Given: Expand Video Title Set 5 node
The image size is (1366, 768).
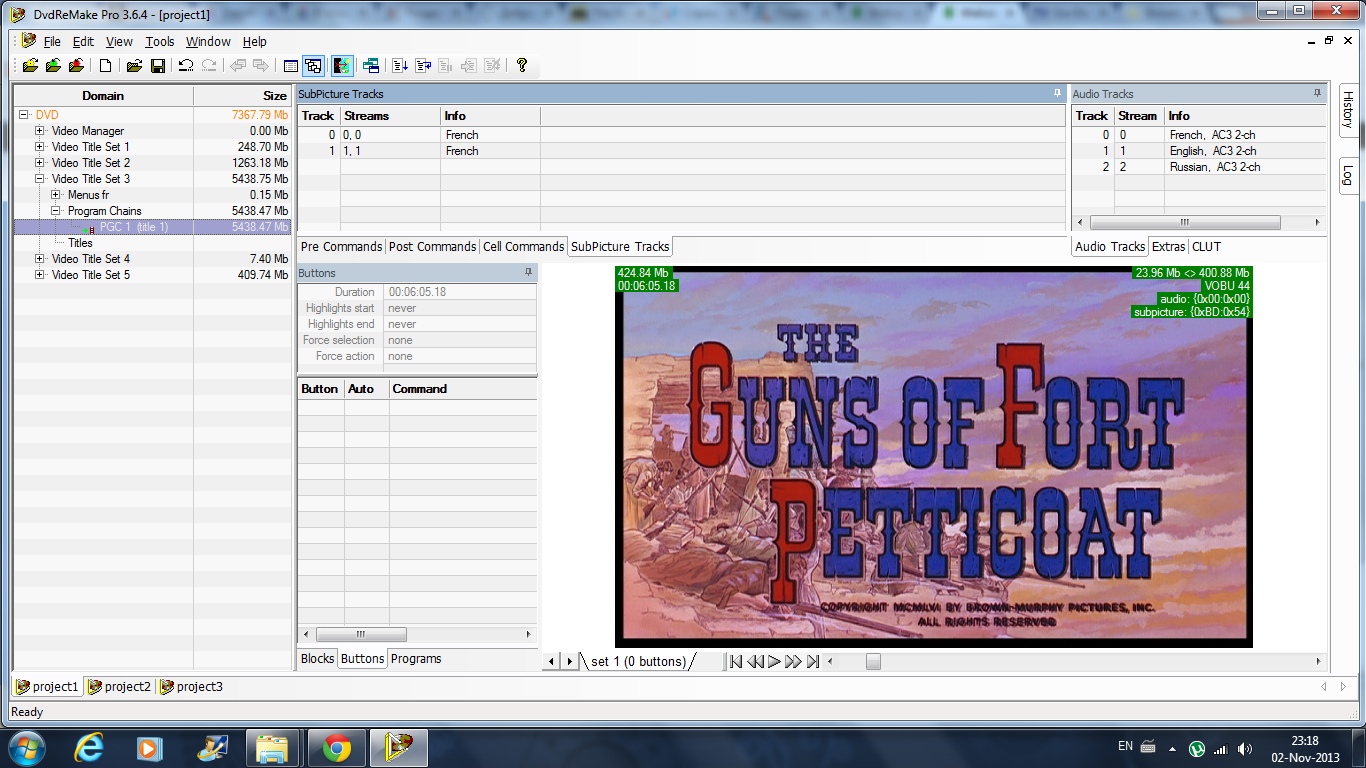Looking at the screenshot, I should coord(40,275).
